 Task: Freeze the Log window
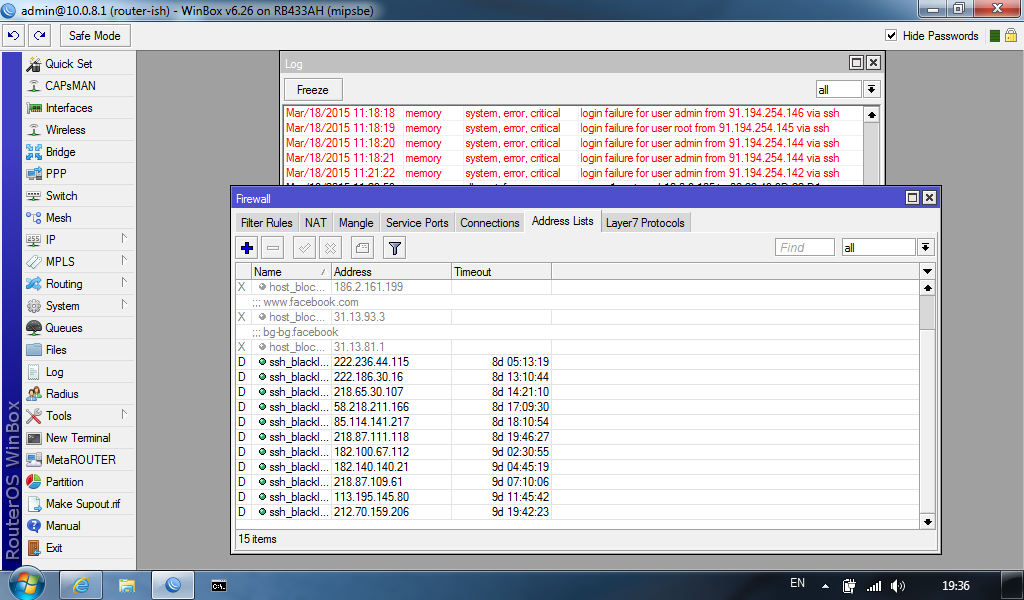[313, 90]
